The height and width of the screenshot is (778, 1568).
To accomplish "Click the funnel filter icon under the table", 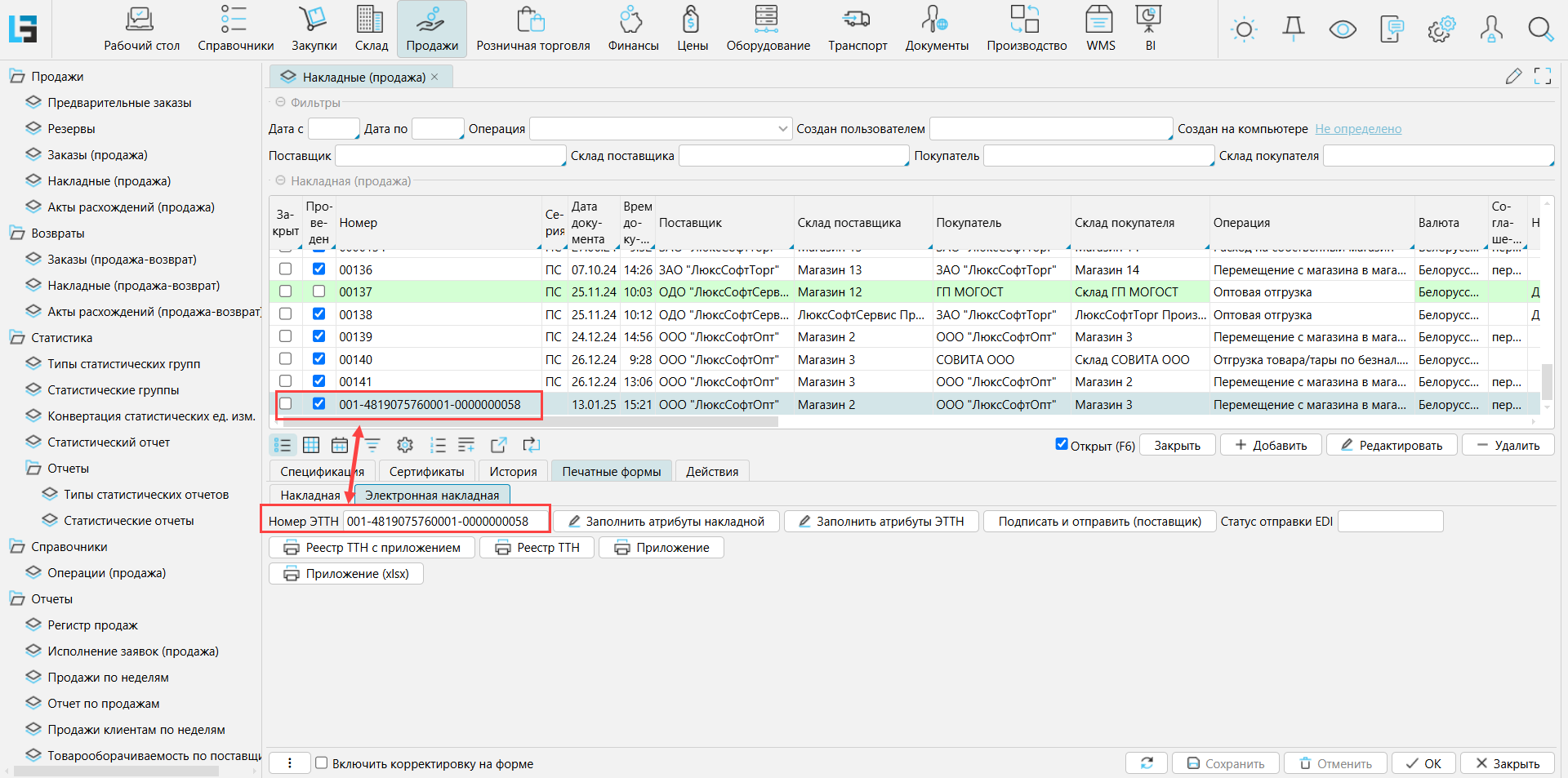I will (372, 445).
